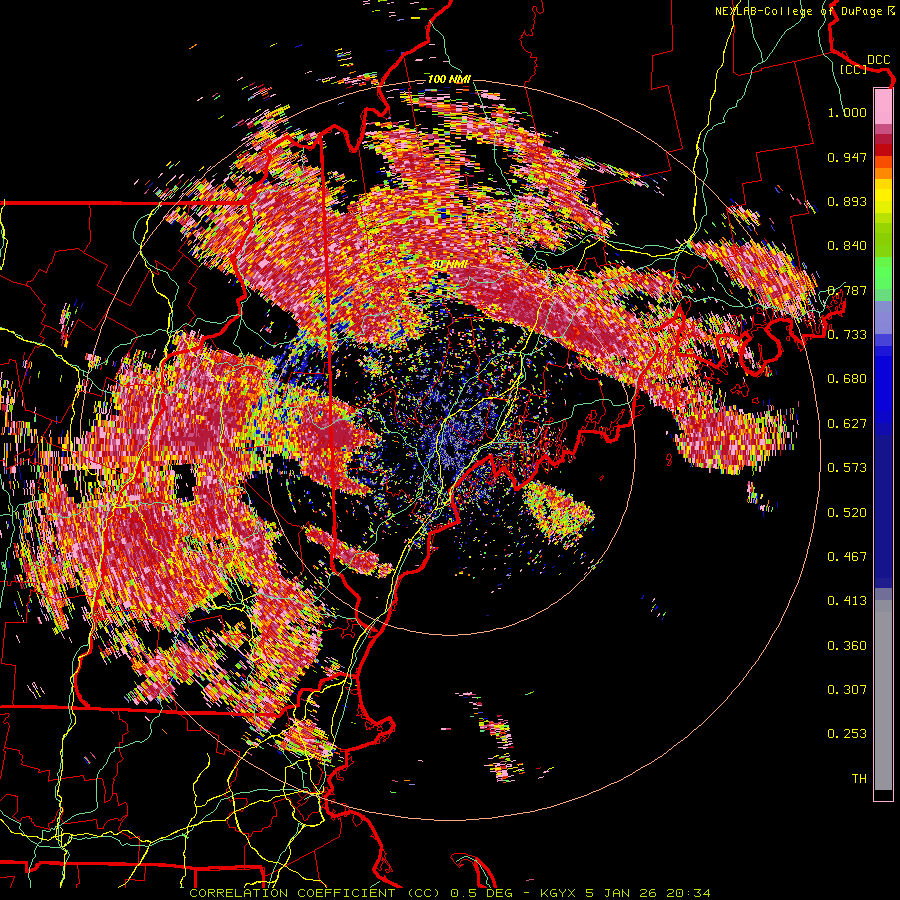Click the TH threshold label on legend
The width and height of the screenshot is (900, 900).
[x=859, y=779]
